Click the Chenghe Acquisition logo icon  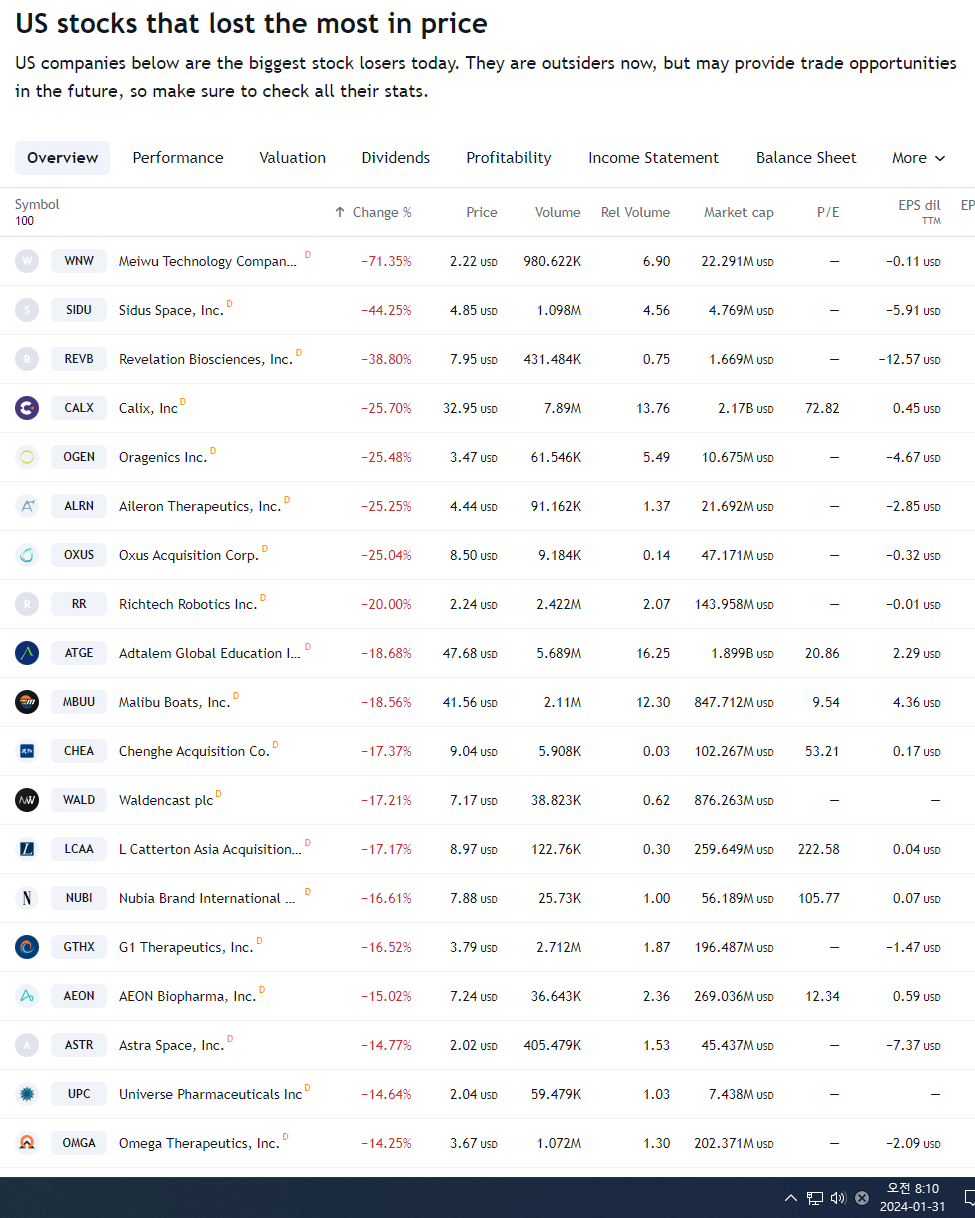[x=27, y=751]
